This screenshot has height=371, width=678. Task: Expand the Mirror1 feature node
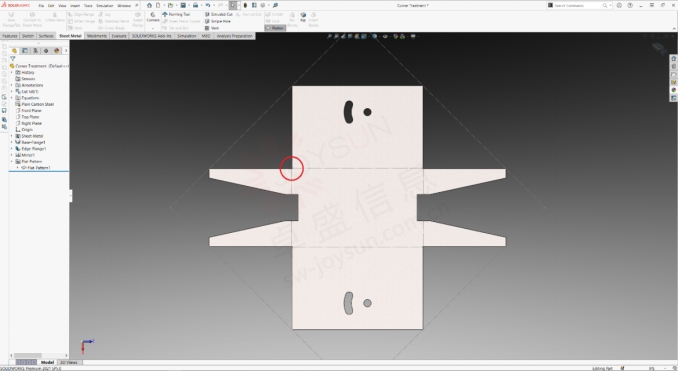coord(12,155)
